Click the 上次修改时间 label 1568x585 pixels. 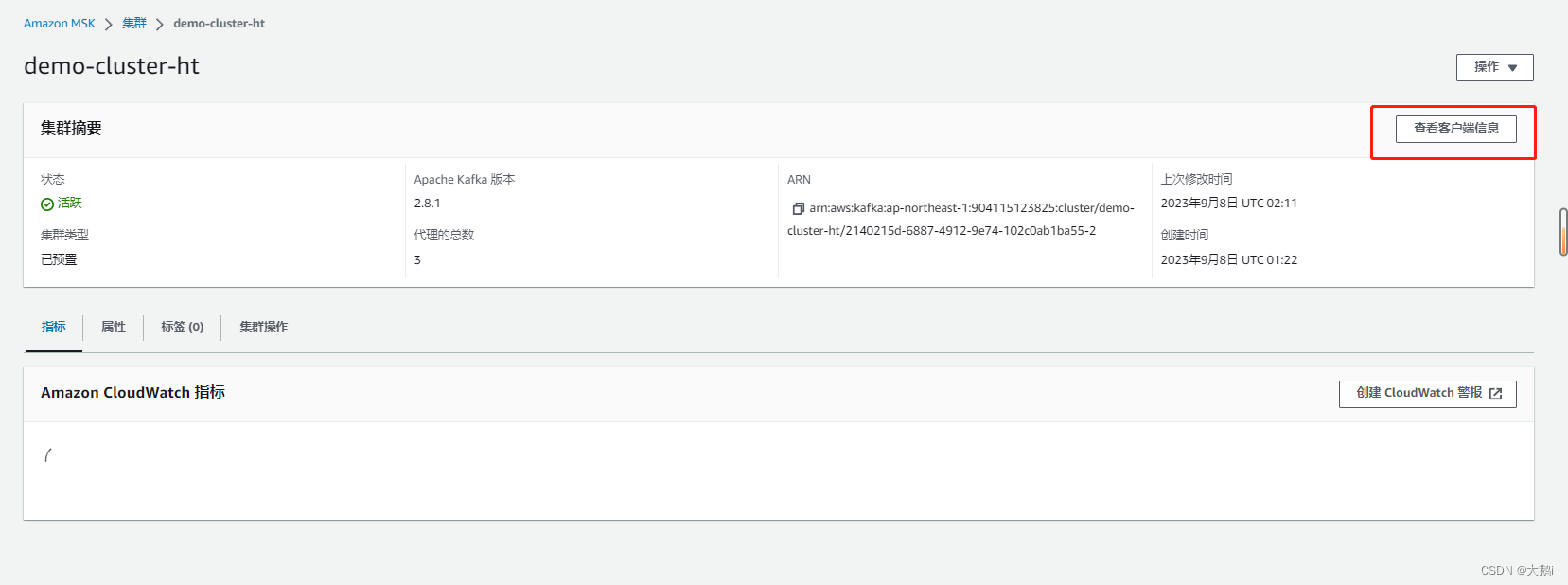tap(1197, 180)
